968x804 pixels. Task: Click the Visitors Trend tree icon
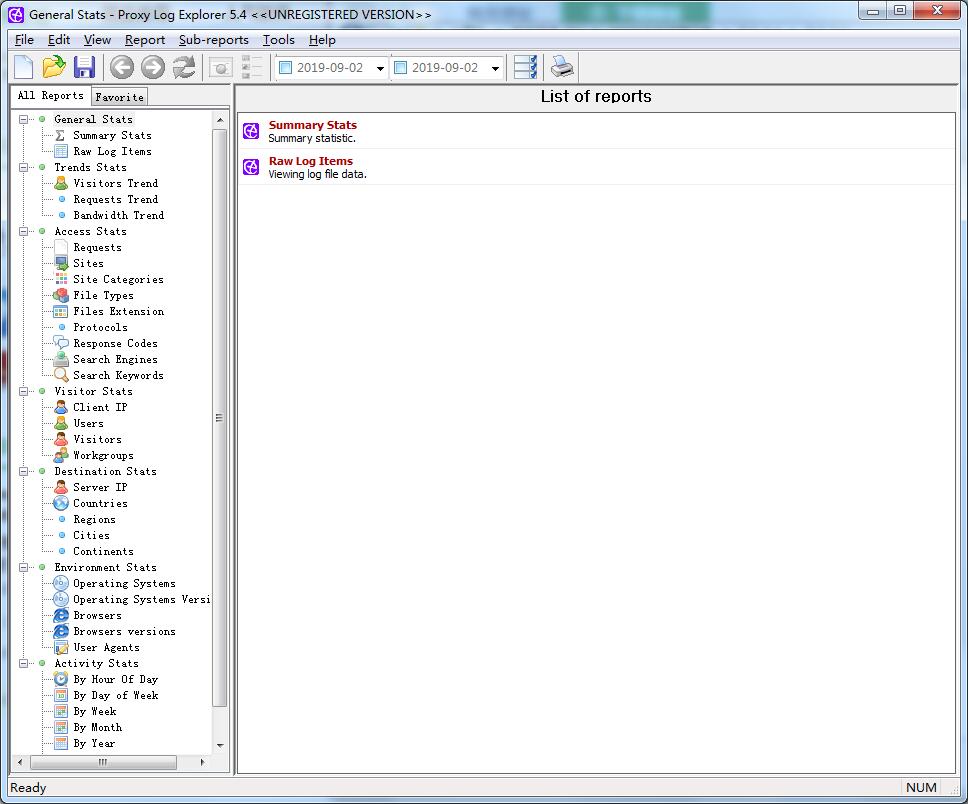[61, 183]
